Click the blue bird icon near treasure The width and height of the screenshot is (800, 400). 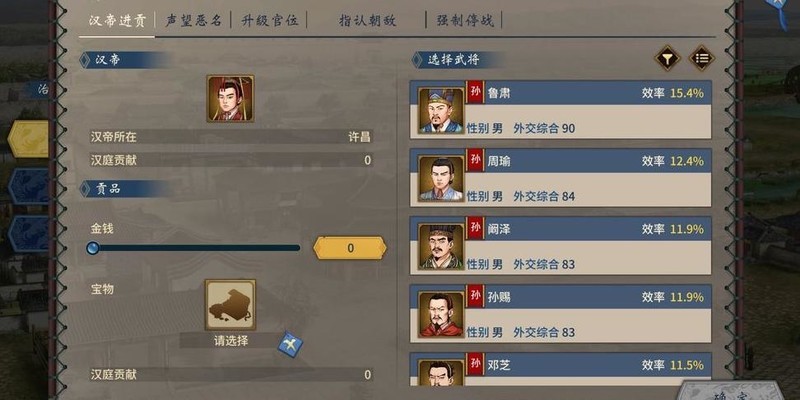coord(290,344)
